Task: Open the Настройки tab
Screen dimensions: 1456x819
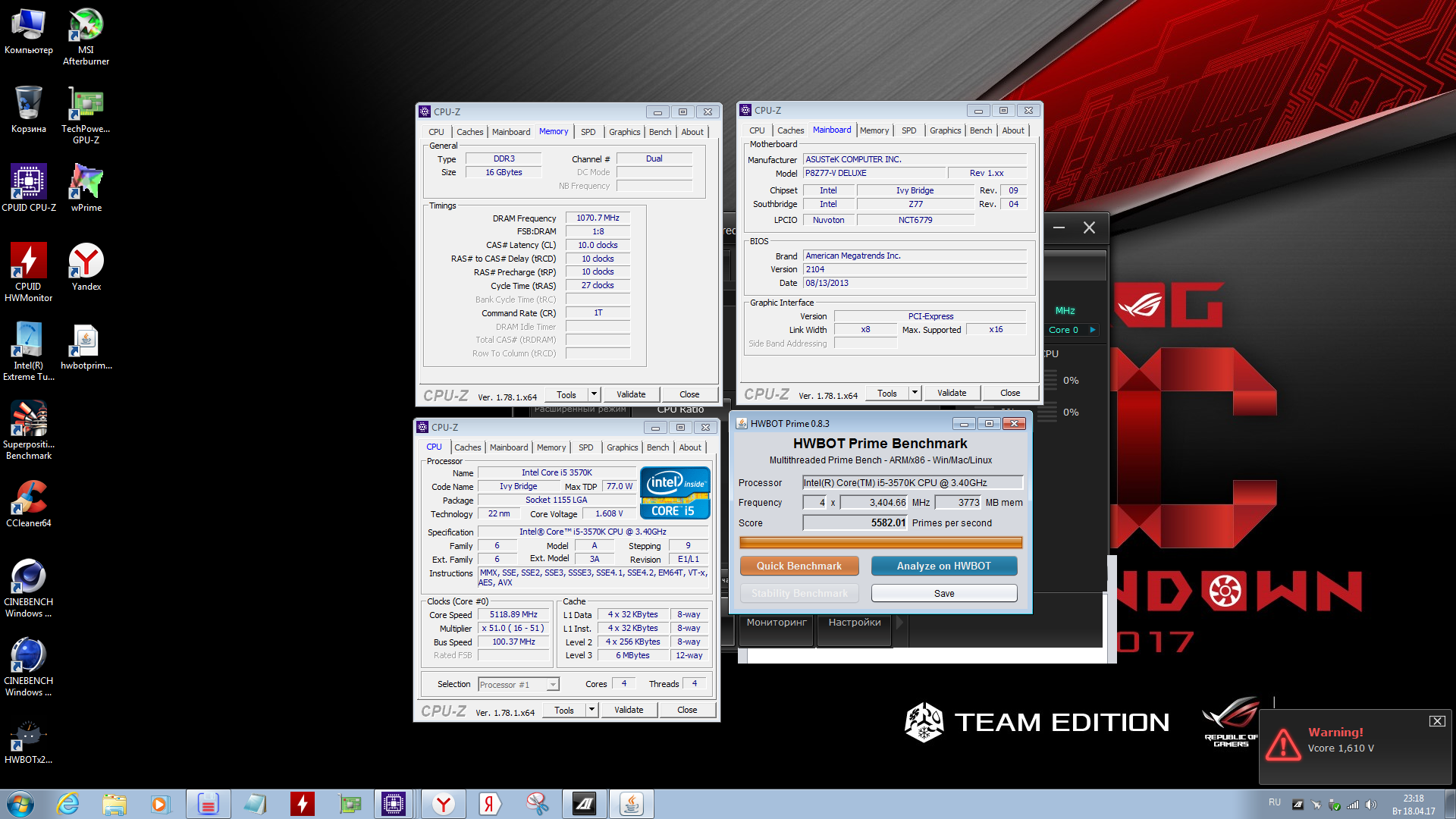Action: click(854, 623)
